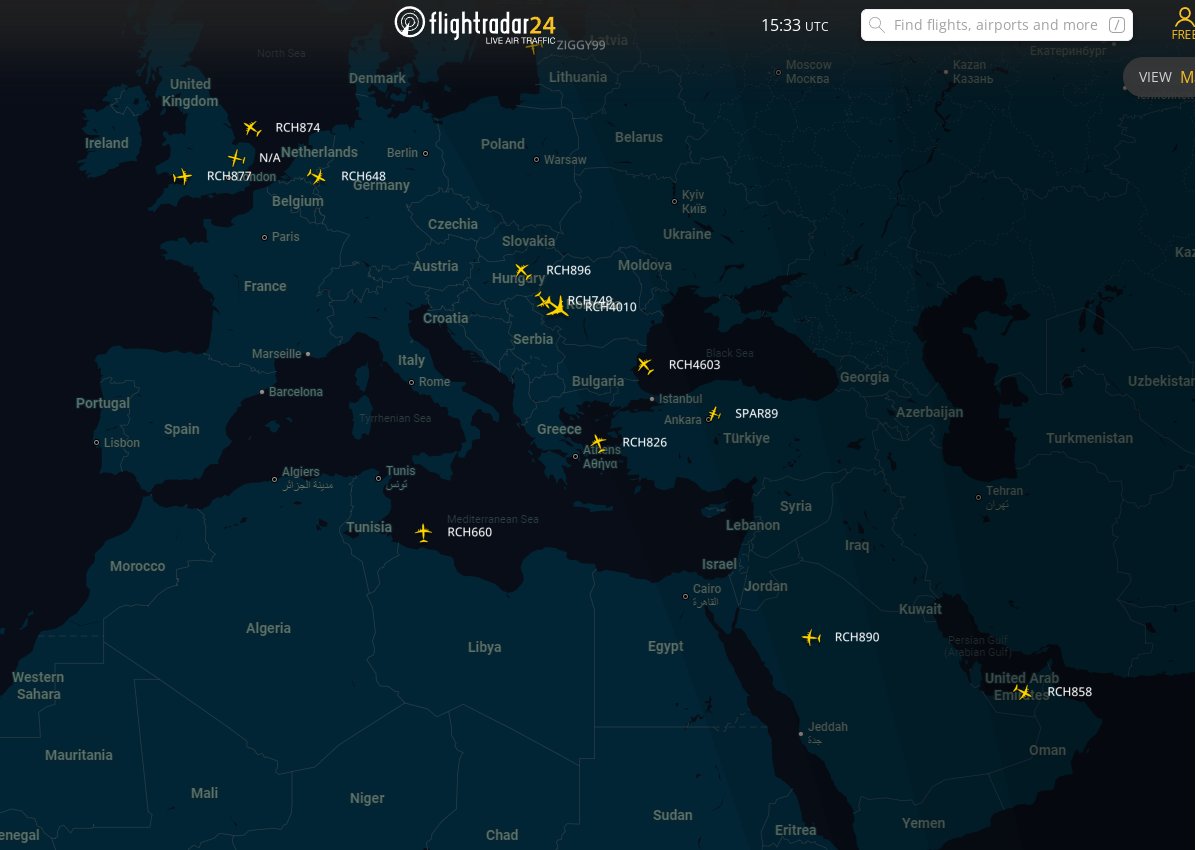
Task: Click the Tehran city marker
Action: (x=979, y=497)
